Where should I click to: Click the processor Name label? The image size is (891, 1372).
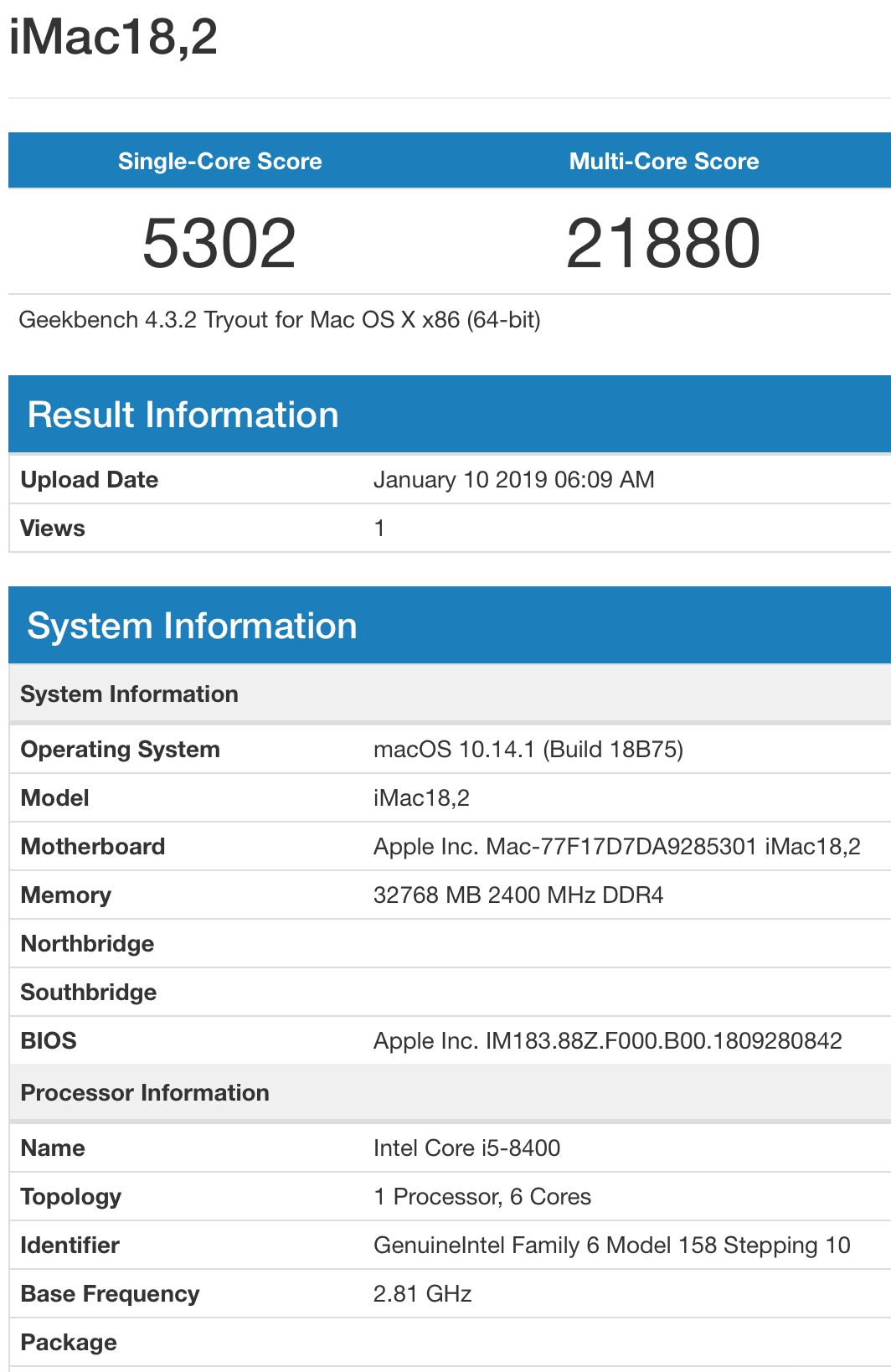53,1148
